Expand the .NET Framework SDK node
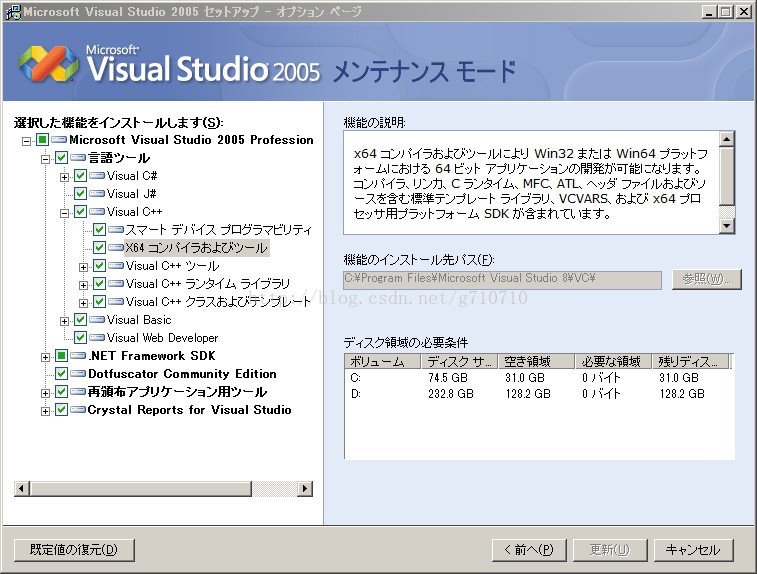 click(45, 357)
